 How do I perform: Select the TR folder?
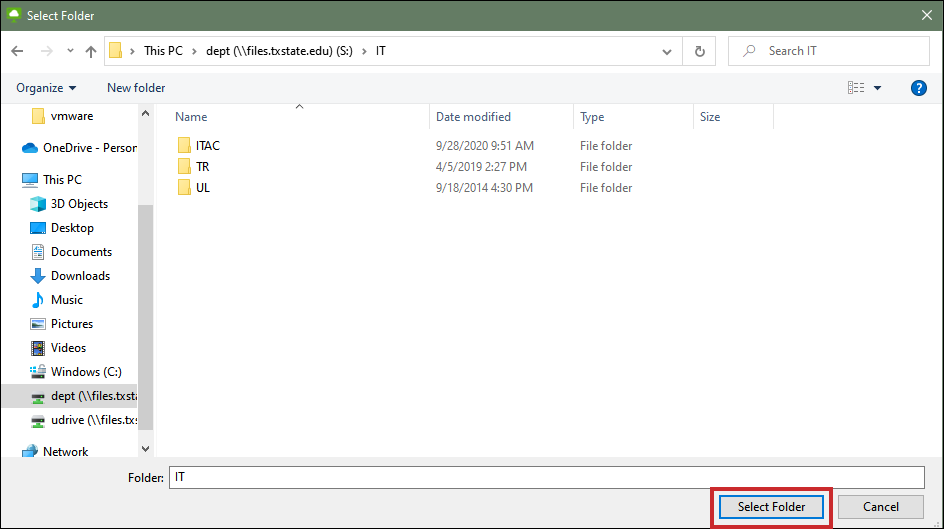202,167
